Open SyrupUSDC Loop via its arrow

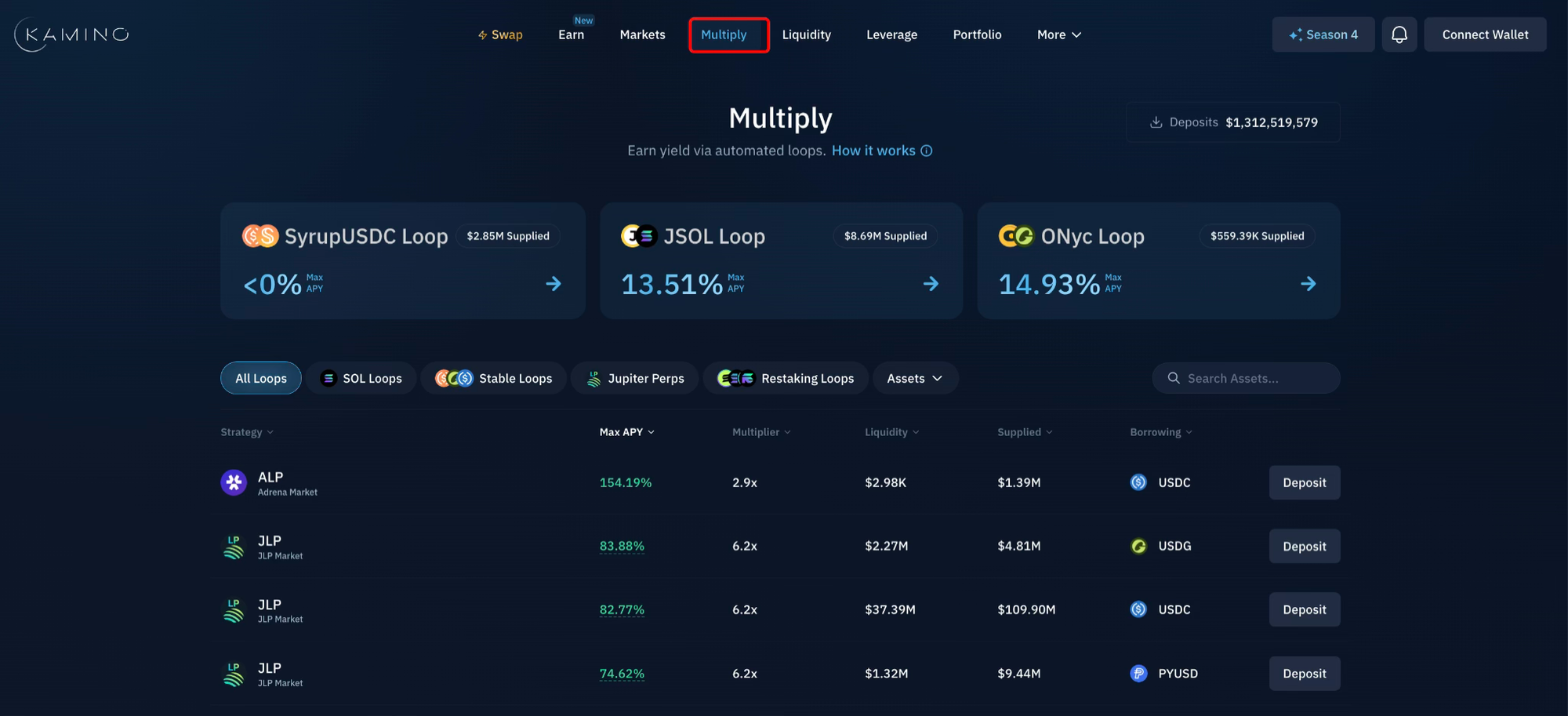(x=554, y=284)
